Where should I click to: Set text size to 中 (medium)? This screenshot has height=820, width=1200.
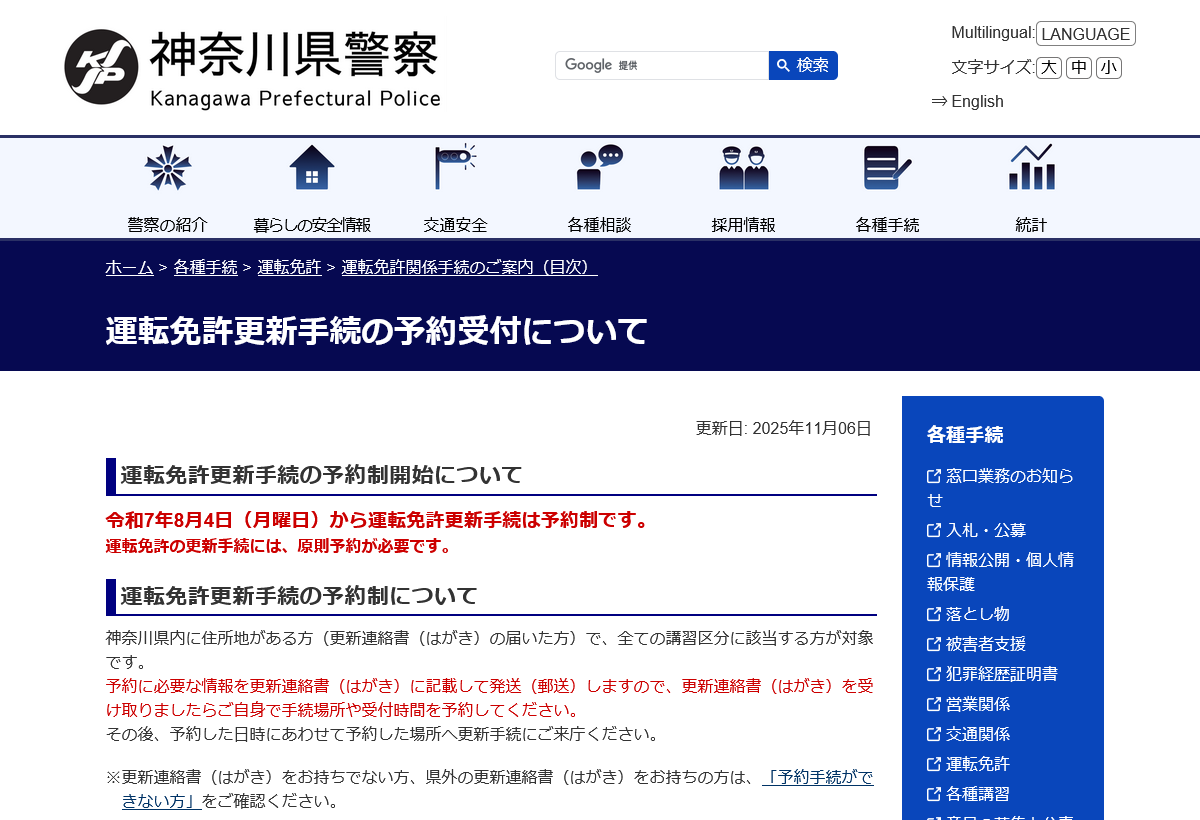[x=1078, y=67]
